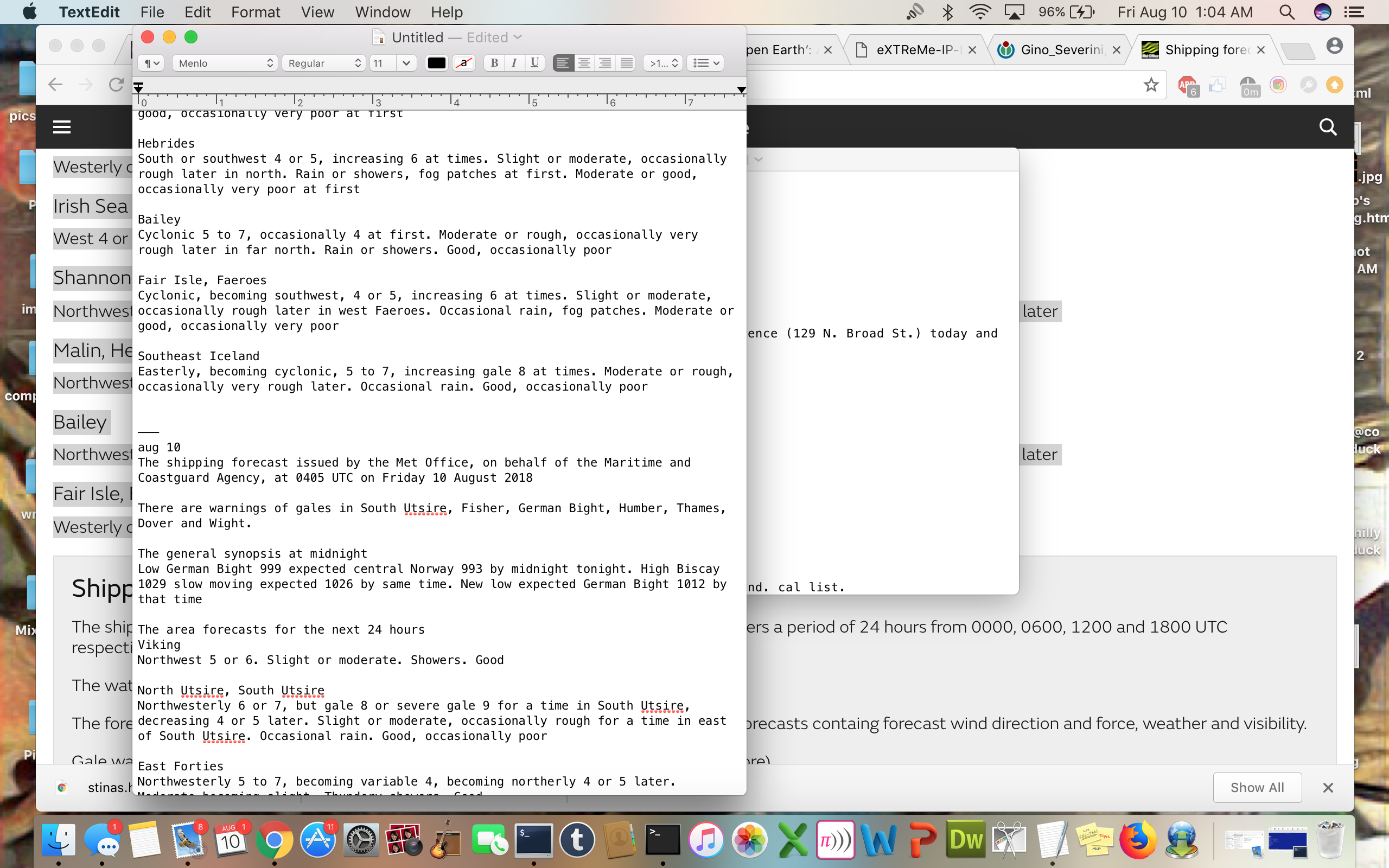The height and width of the screenshot is (868, 1389).
Task: Open the list bullets and numbering menu
Action: click(x=706, y=63)
